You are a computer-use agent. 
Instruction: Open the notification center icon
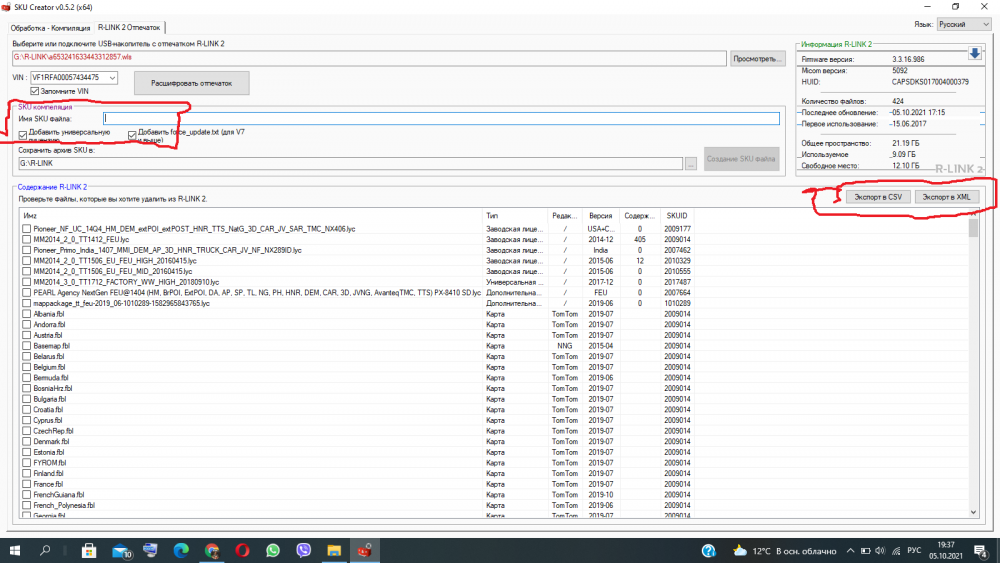(981, 550)
